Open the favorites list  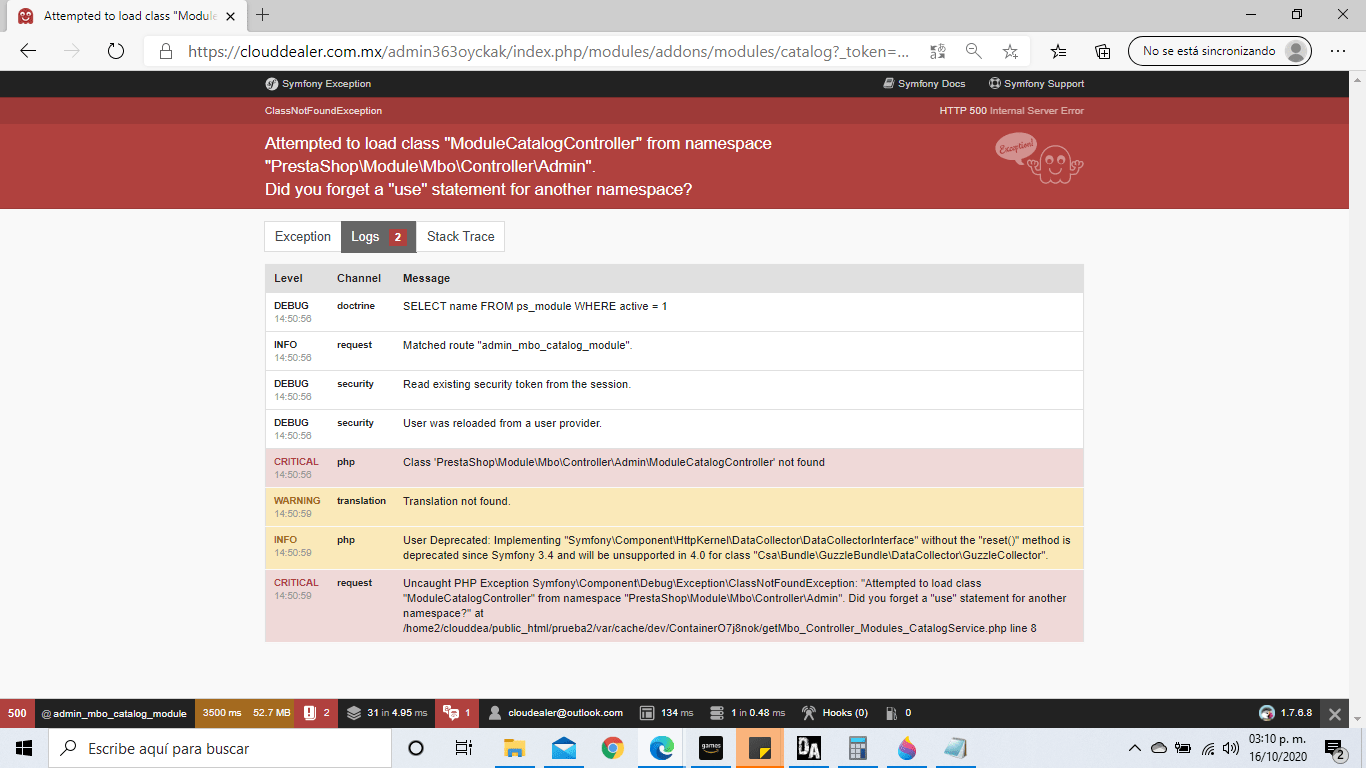pyautogui.click(x=1059, y=51)
